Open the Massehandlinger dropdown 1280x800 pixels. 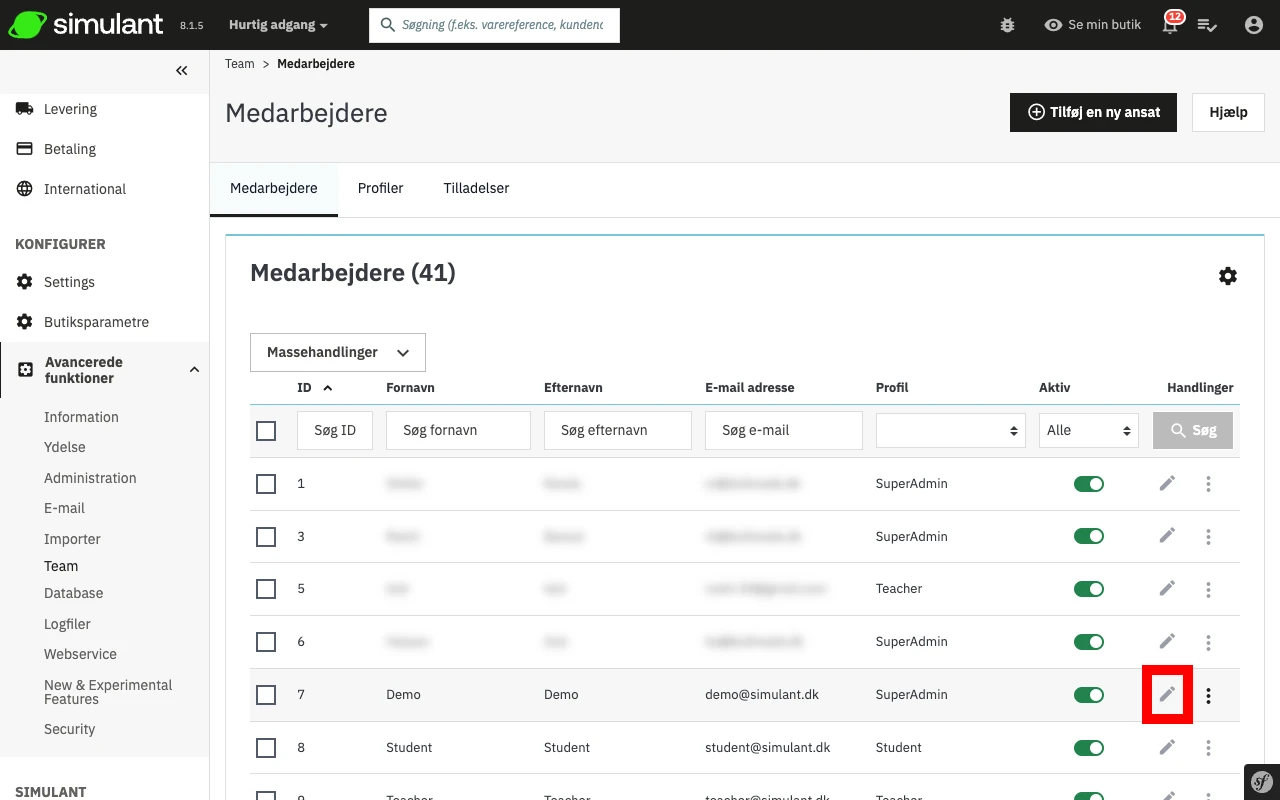pos(338,352)
